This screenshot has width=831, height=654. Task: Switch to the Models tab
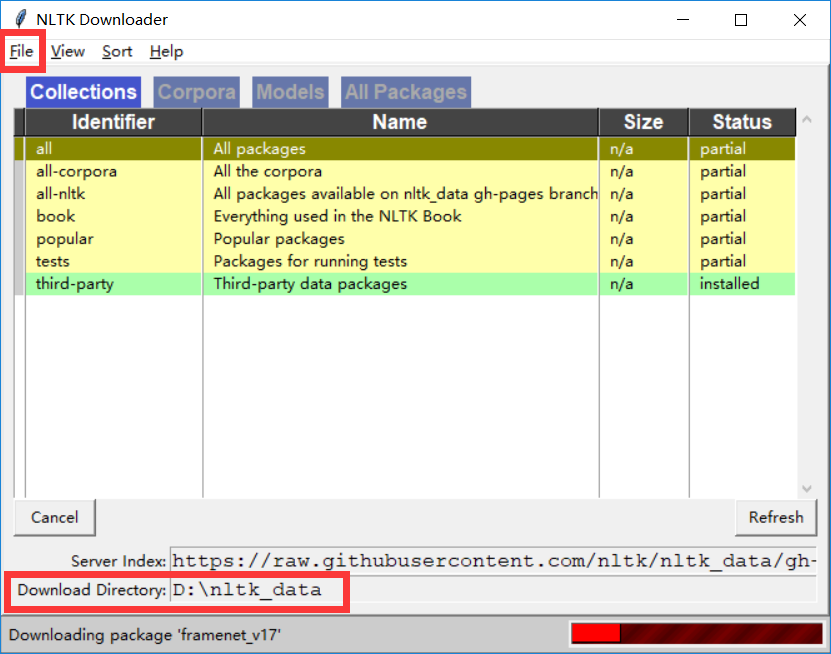click(x=289, y=91)
